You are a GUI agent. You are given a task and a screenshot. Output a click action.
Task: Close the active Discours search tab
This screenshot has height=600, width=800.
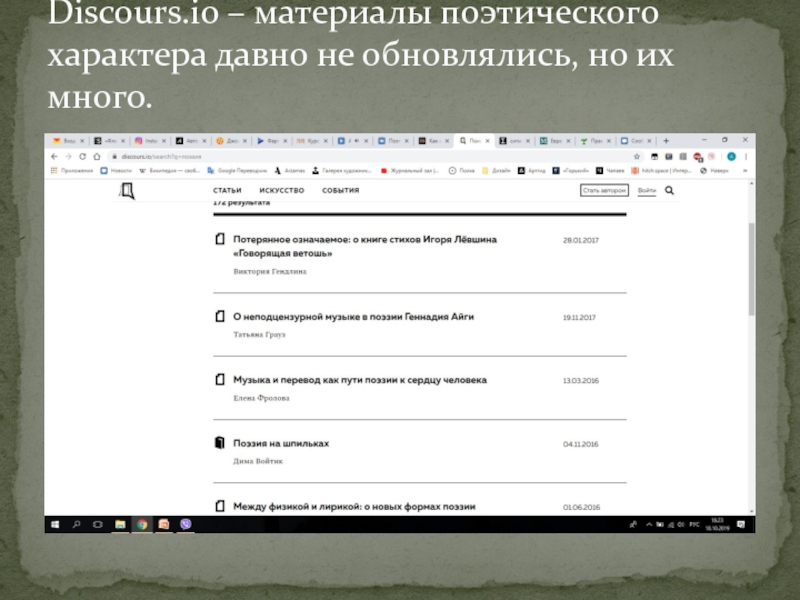[x=487, y=141]
